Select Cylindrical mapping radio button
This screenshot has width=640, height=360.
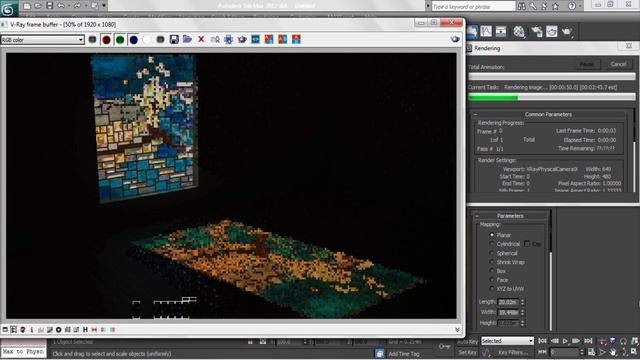(x=492, y=244)
